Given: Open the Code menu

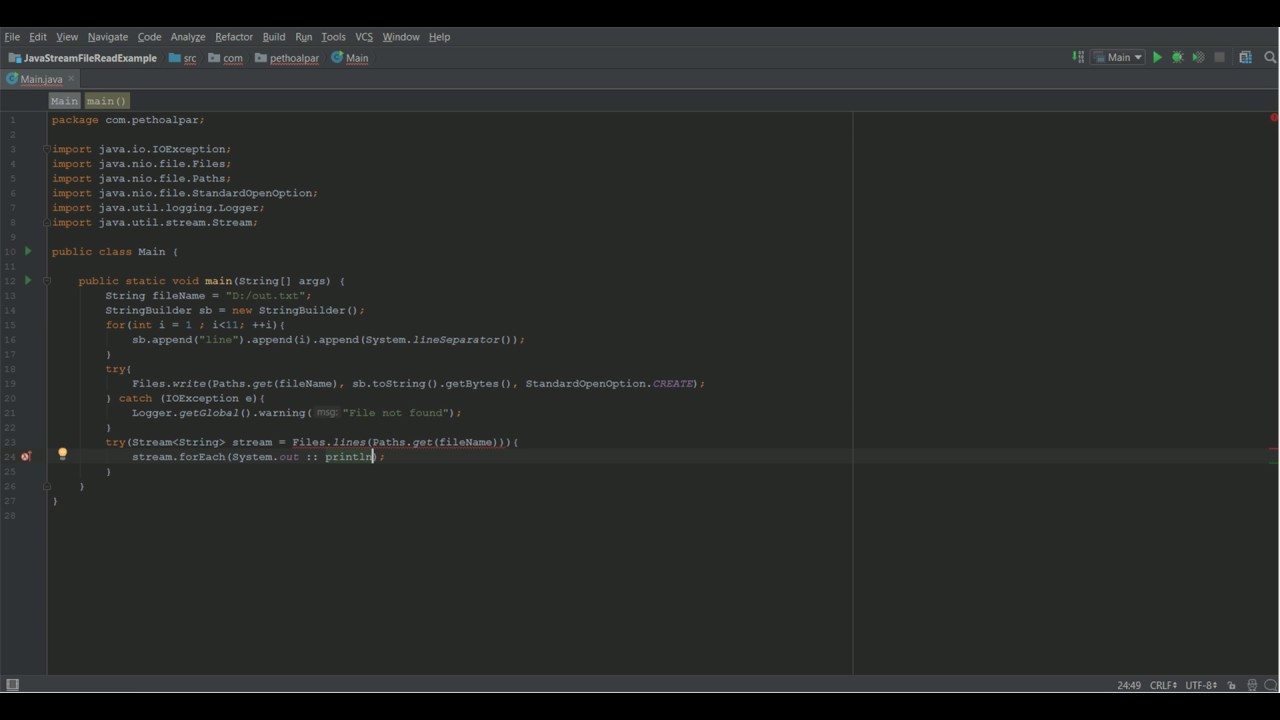Looking at the screenshot, I should [149, 37].
